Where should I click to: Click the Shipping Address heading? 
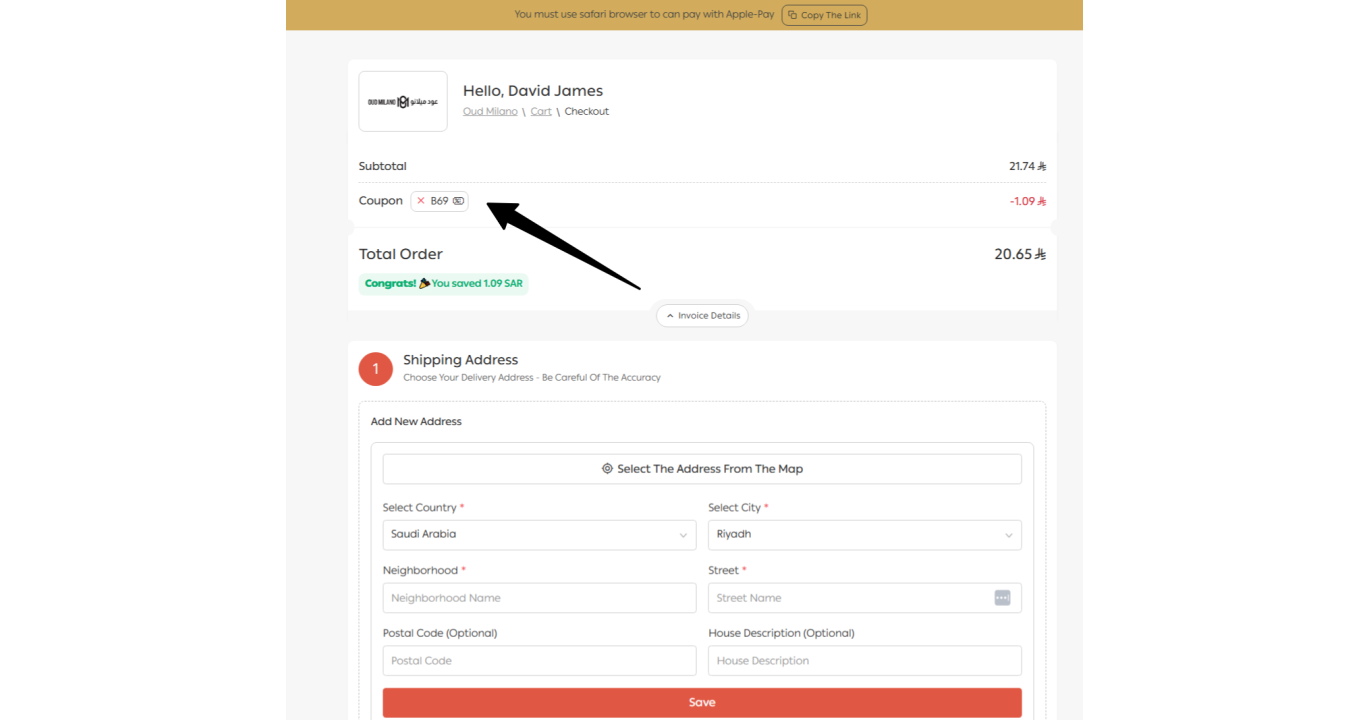[x=461, y=360]
